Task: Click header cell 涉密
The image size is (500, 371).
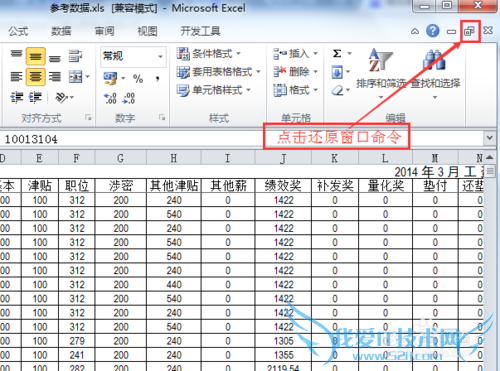Action: 121,186
